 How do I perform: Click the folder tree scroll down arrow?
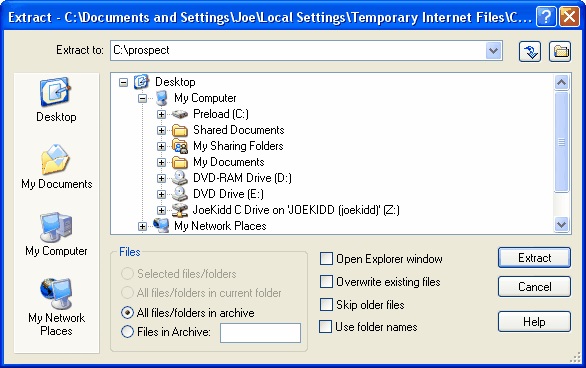click(561, 225)
